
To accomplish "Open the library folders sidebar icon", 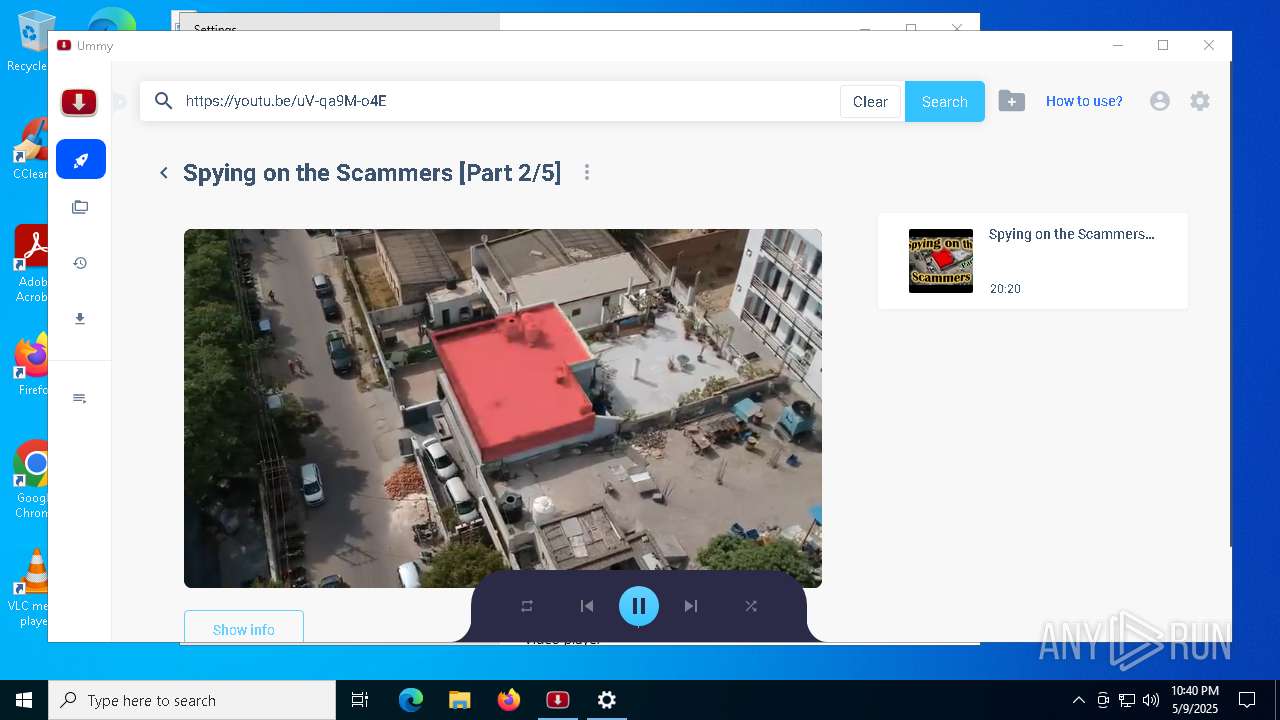I will [x=80, y=207].
